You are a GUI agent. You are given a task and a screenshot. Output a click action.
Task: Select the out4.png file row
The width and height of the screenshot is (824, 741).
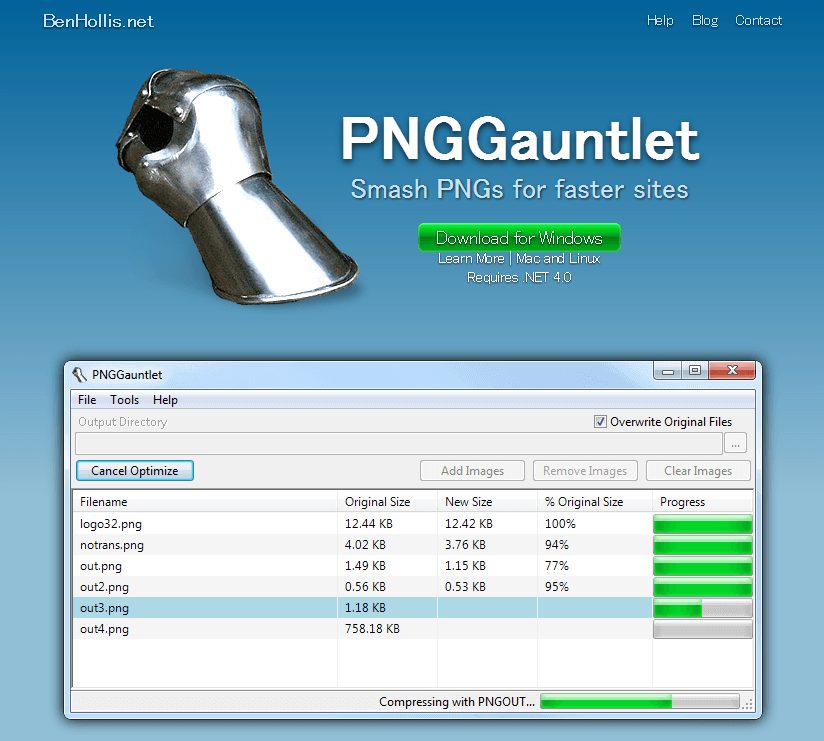(x=413, y=629)
